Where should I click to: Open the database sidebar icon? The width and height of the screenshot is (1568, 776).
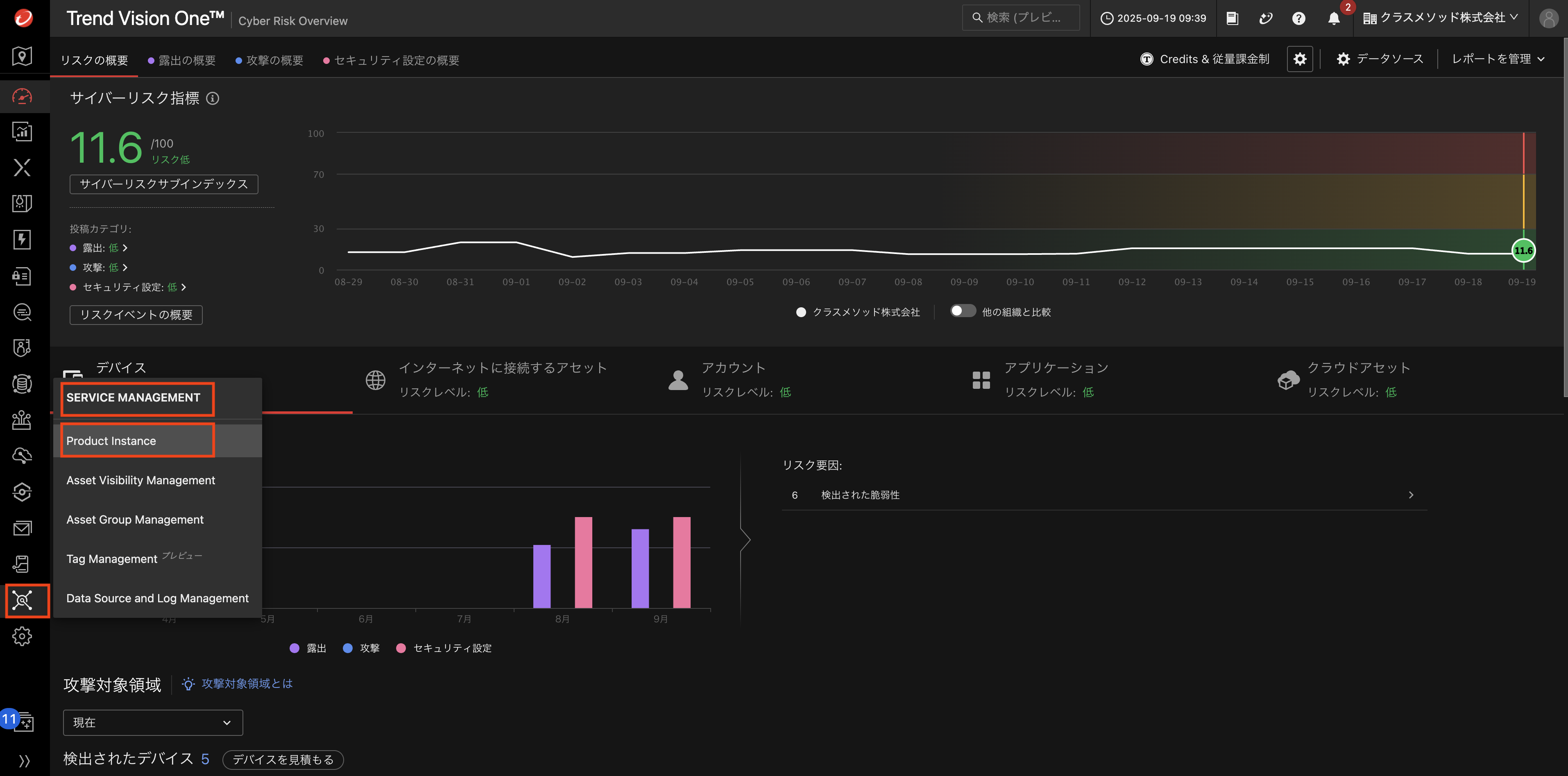tap(23, 383)
